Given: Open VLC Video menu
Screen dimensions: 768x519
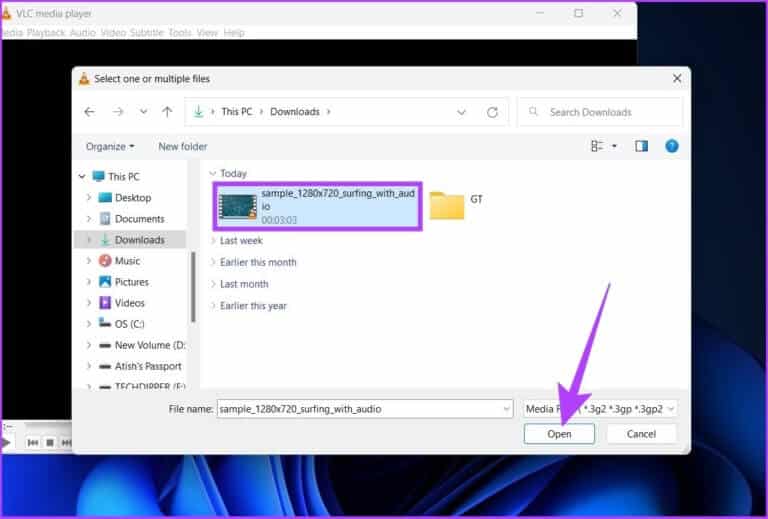Looking at the screenshot, I should tap(113, 33).
